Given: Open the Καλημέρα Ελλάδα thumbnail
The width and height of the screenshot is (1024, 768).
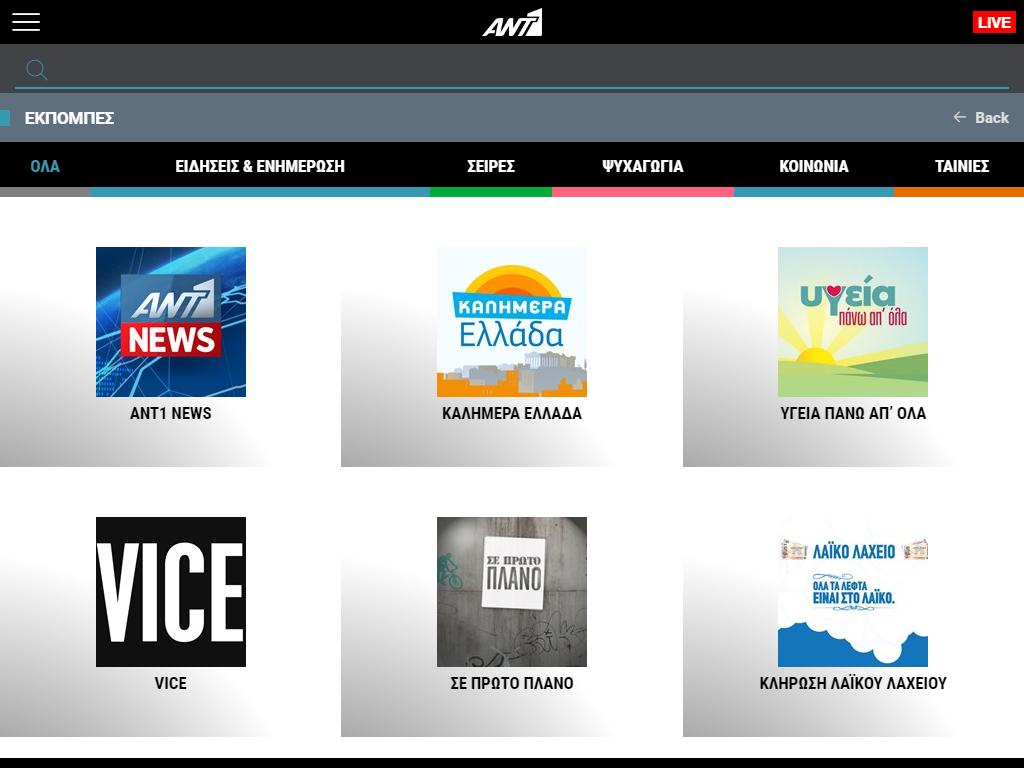Looking at the screenshot, I should (x=512, y=322).
